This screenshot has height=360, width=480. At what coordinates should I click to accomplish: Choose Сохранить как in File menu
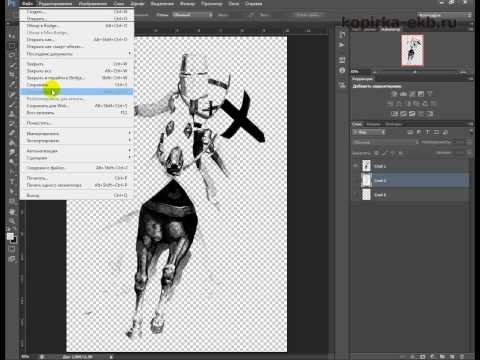point(77,92)
